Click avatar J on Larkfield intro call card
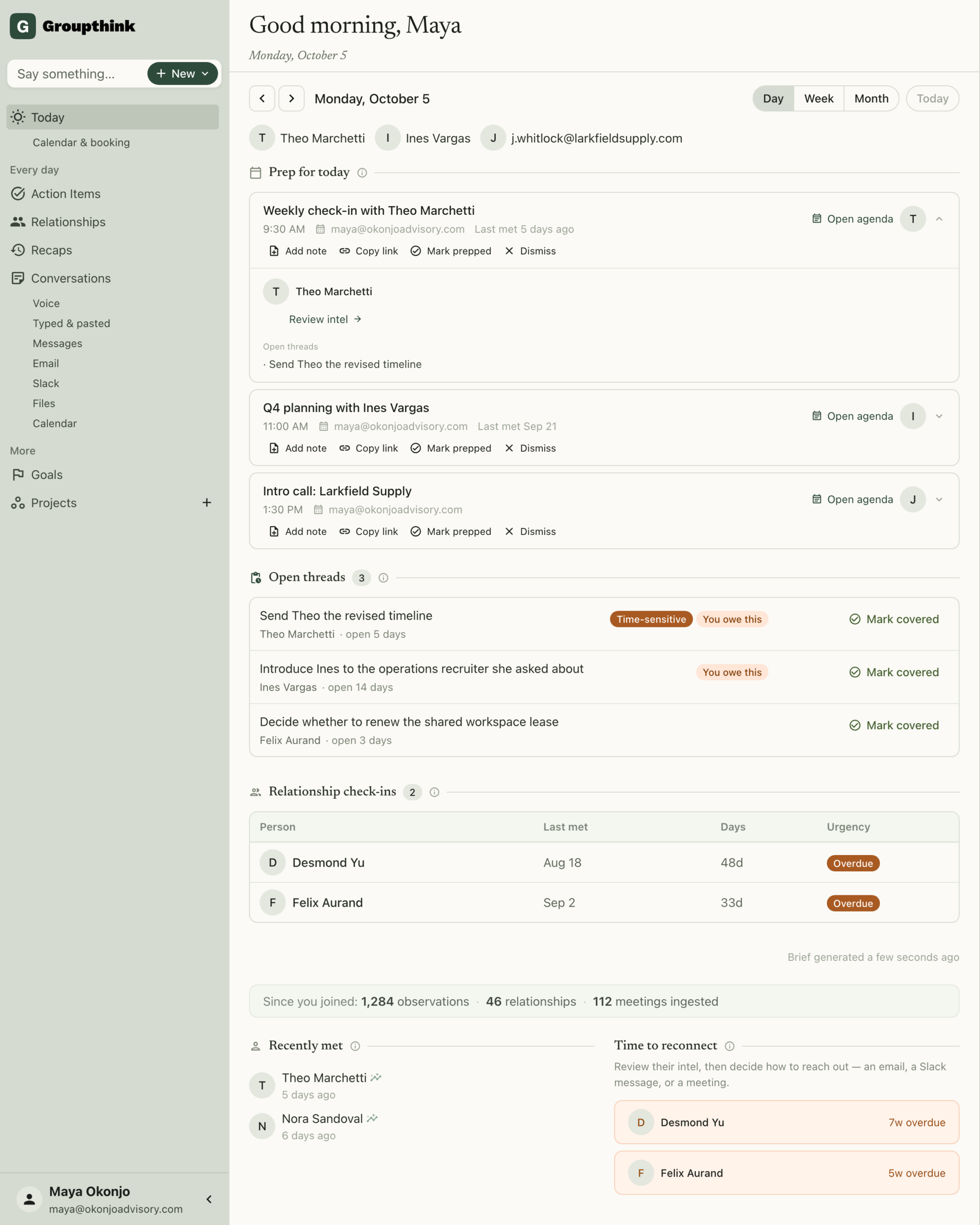This screenshot has width=980, height=1225. (x=913, y=500)
